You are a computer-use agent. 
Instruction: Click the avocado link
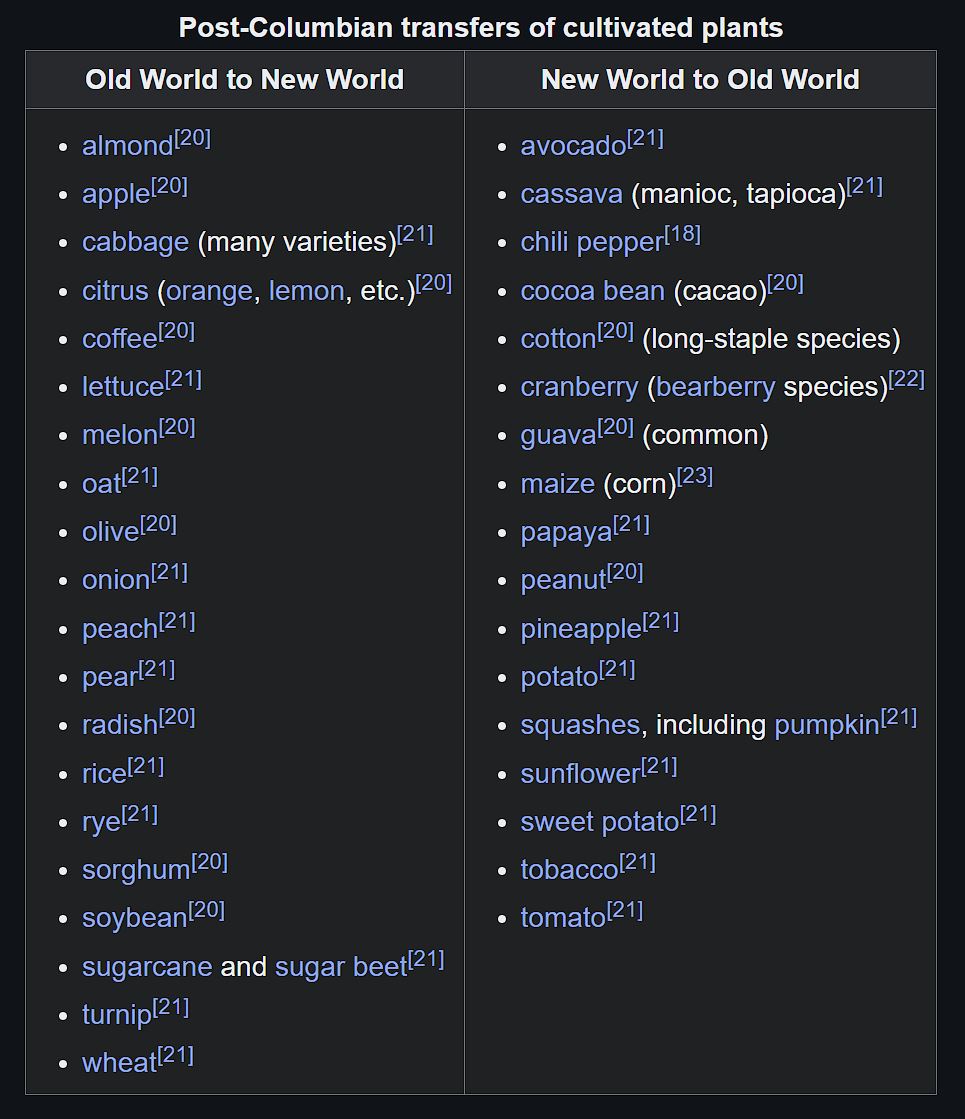coord(573,146)
